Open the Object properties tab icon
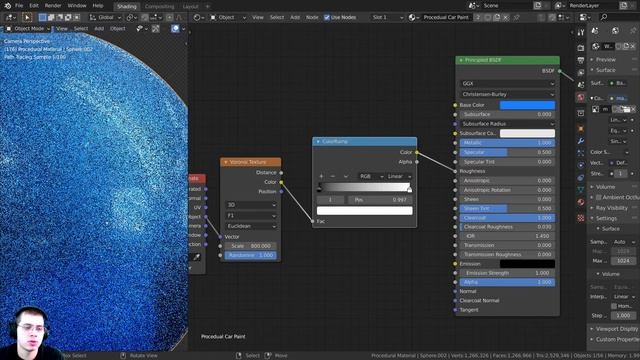This screenshot has height=360, width=640. 581,129
